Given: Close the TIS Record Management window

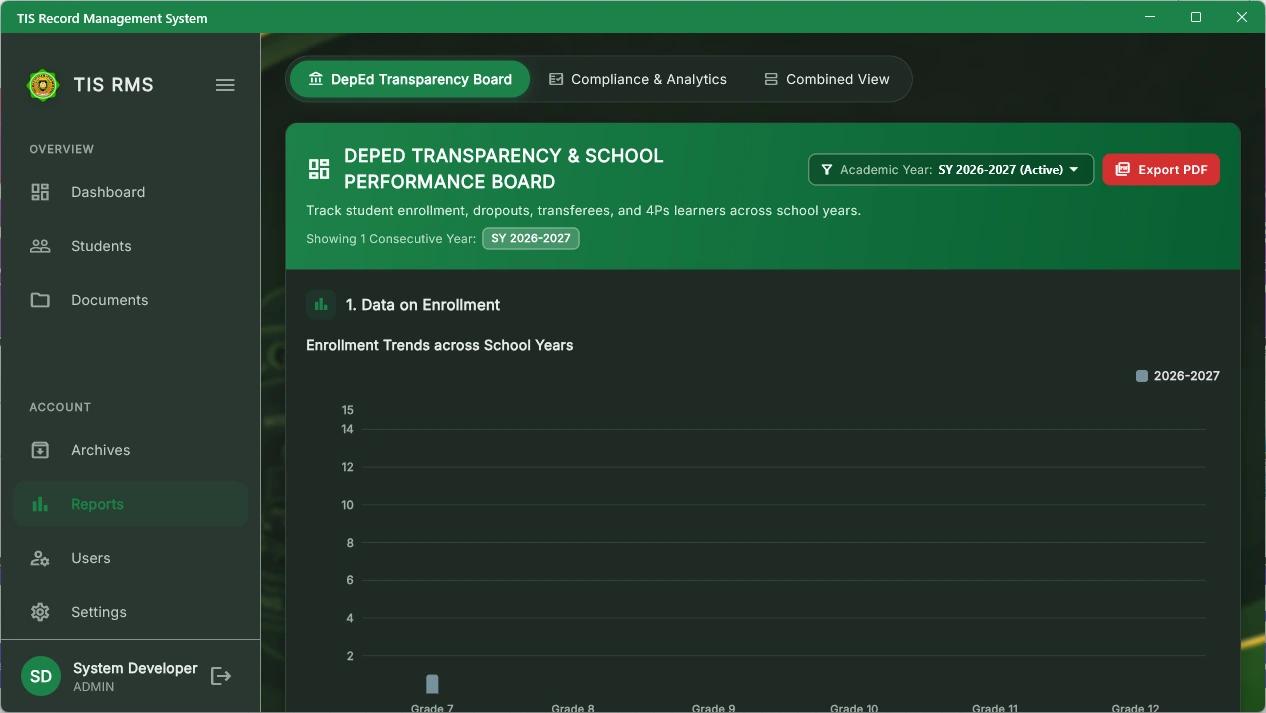Looking at the screenshot, I should (1242, 17).
